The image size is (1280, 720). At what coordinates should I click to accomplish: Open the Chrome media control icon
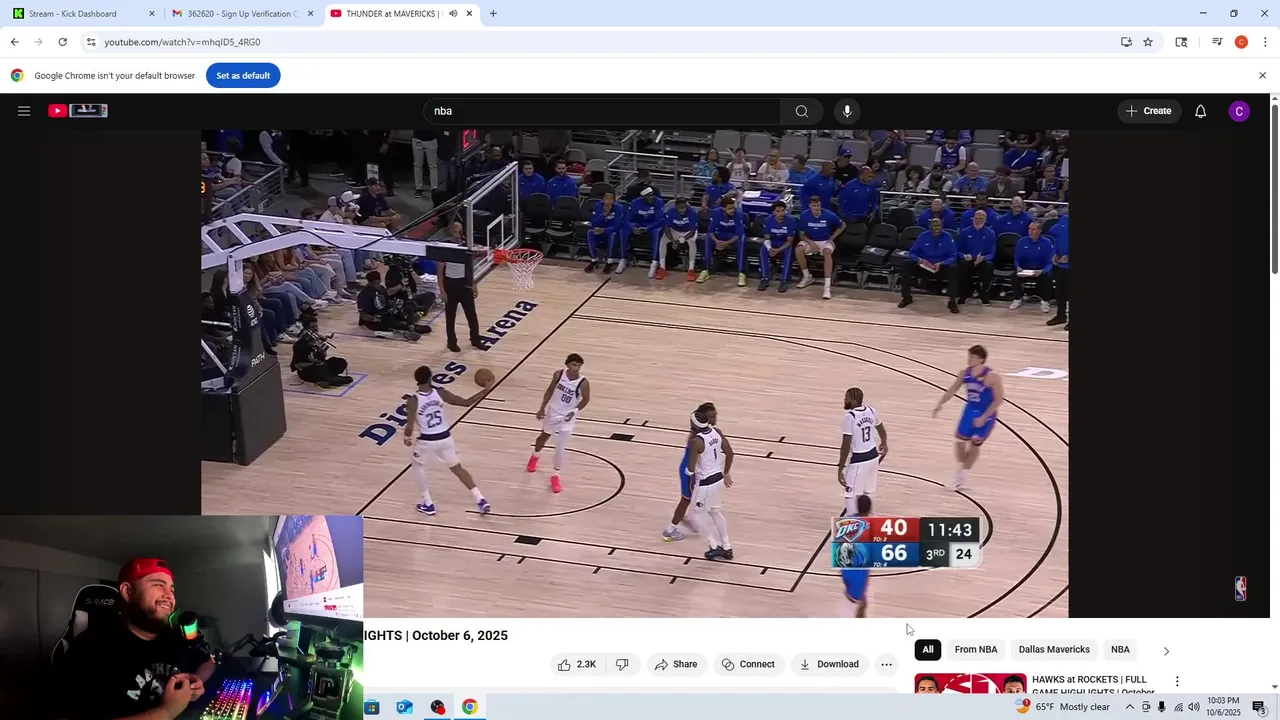coord(1217,42)
